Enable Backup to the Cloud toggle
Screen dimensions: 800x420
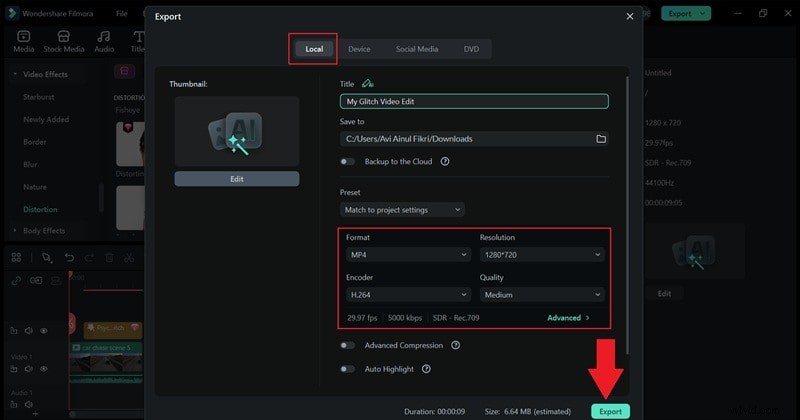pos(348,161)
